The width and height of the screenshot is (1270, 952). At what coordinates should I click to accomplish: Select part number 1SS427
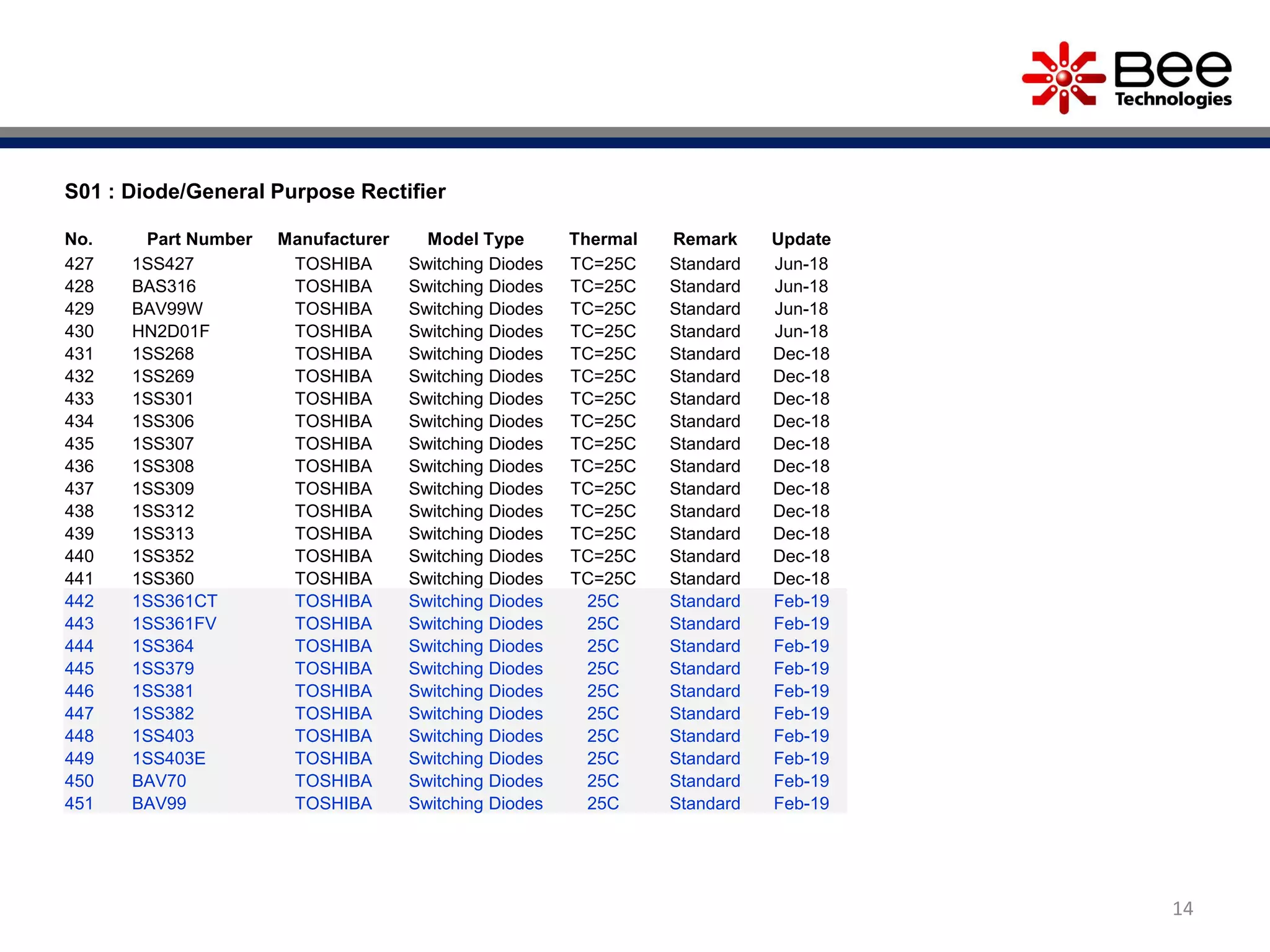162,264
